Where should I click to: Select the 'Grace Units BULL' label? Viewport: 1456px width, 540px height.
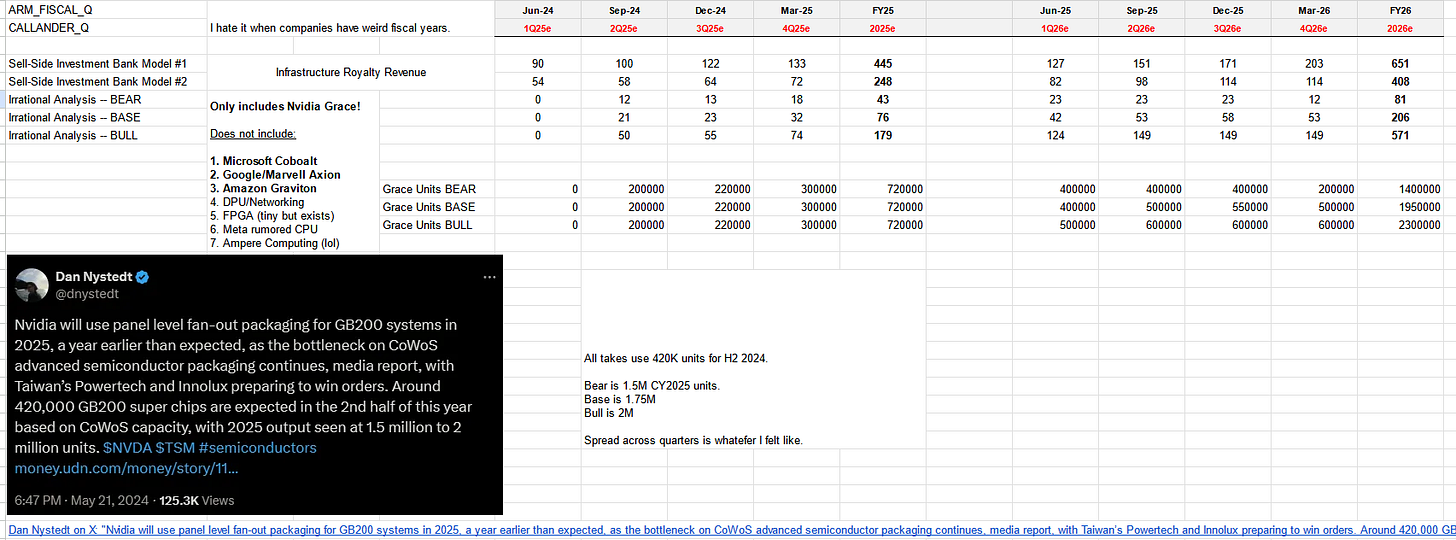pyautogui.click(x=428, y=225)
